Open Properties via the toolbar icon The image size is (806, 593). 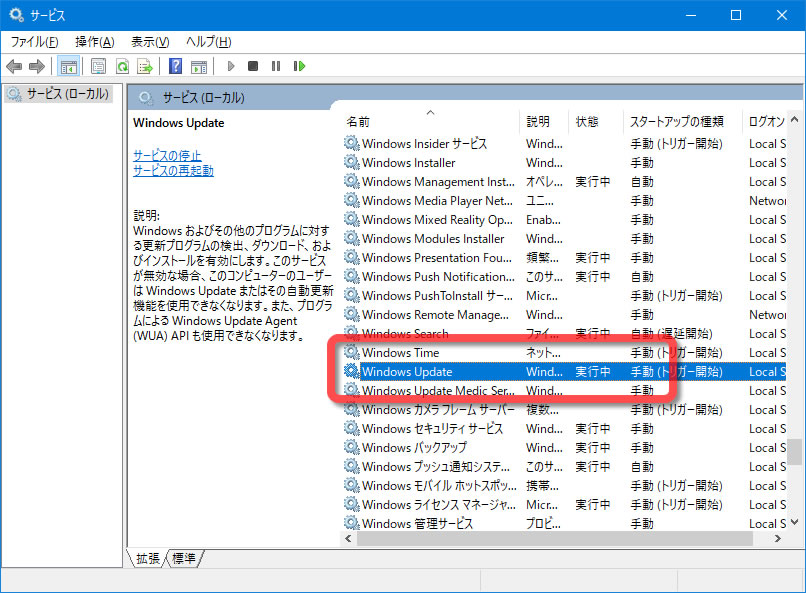coord(98,66)
